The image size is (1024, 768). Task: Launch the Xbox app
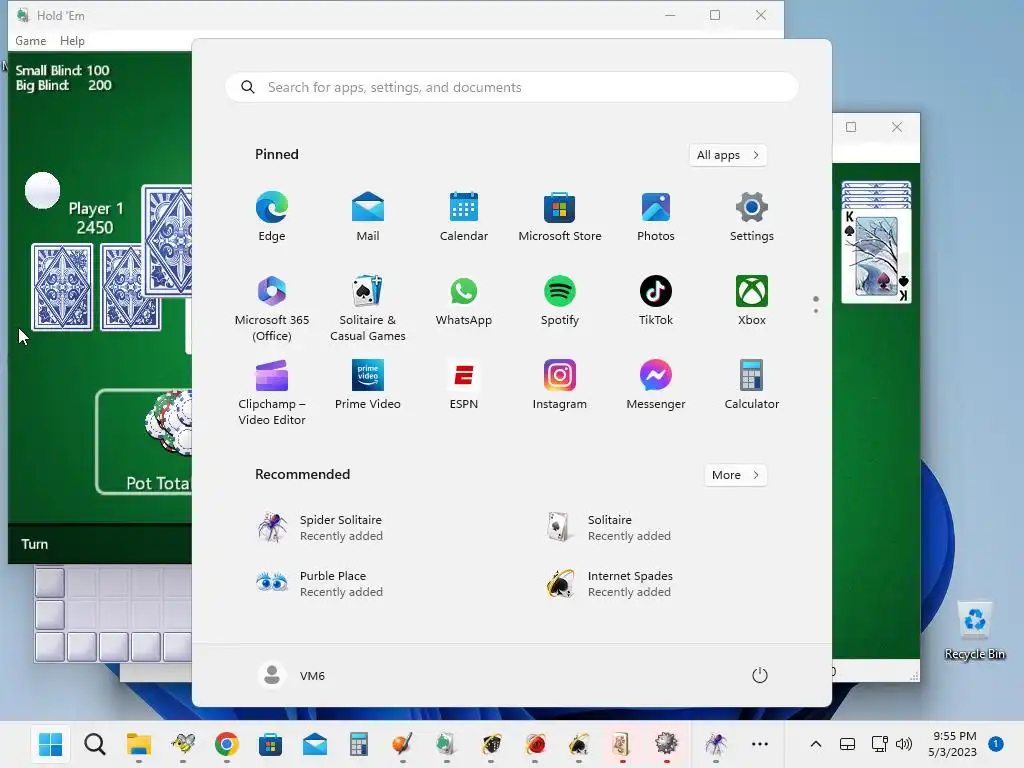coord(752,301)
